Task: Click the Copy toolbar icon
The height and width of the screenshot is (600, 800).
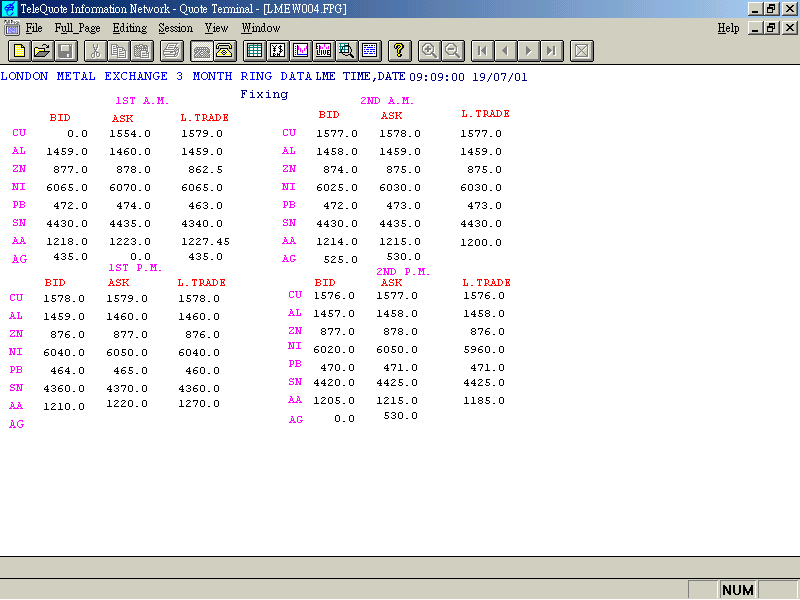Action: tap(118, 51)
